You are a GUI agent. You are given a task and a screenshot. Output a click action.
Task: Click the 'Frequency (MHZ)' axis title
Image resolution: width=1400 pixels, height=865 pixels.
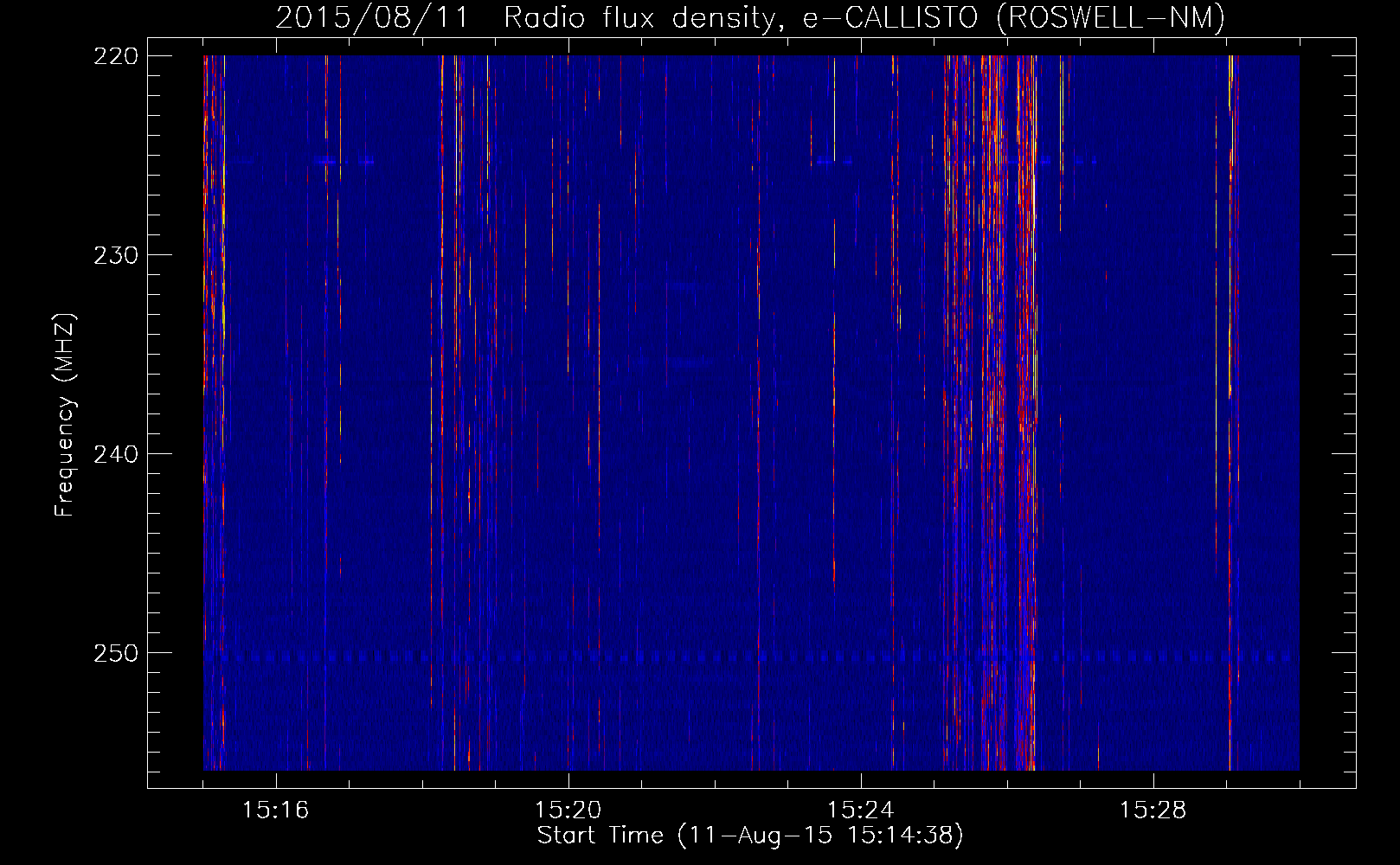(66, 414)
